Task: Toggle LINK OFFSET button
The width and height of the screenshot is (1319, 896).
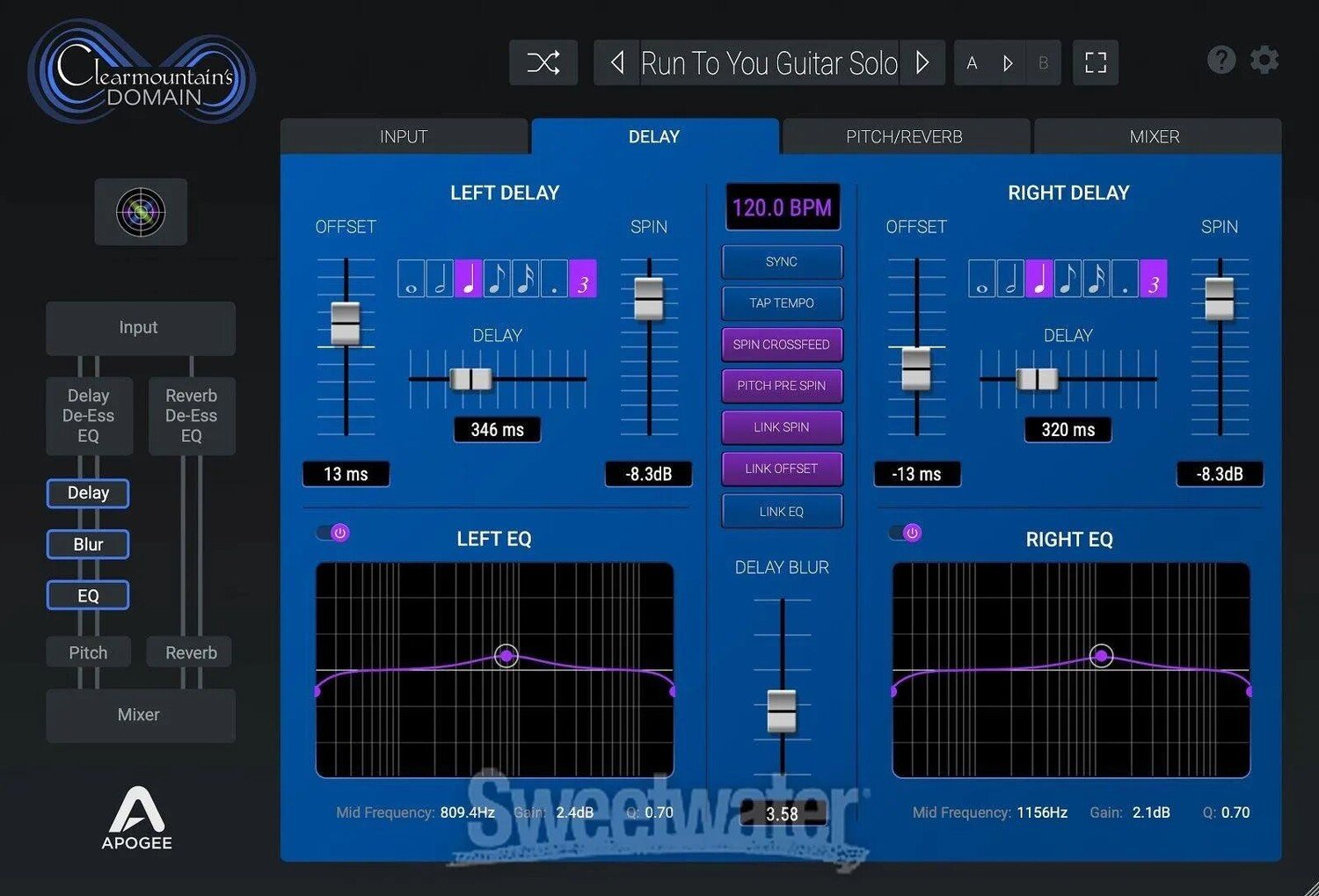Action: [x=782, y=469]
